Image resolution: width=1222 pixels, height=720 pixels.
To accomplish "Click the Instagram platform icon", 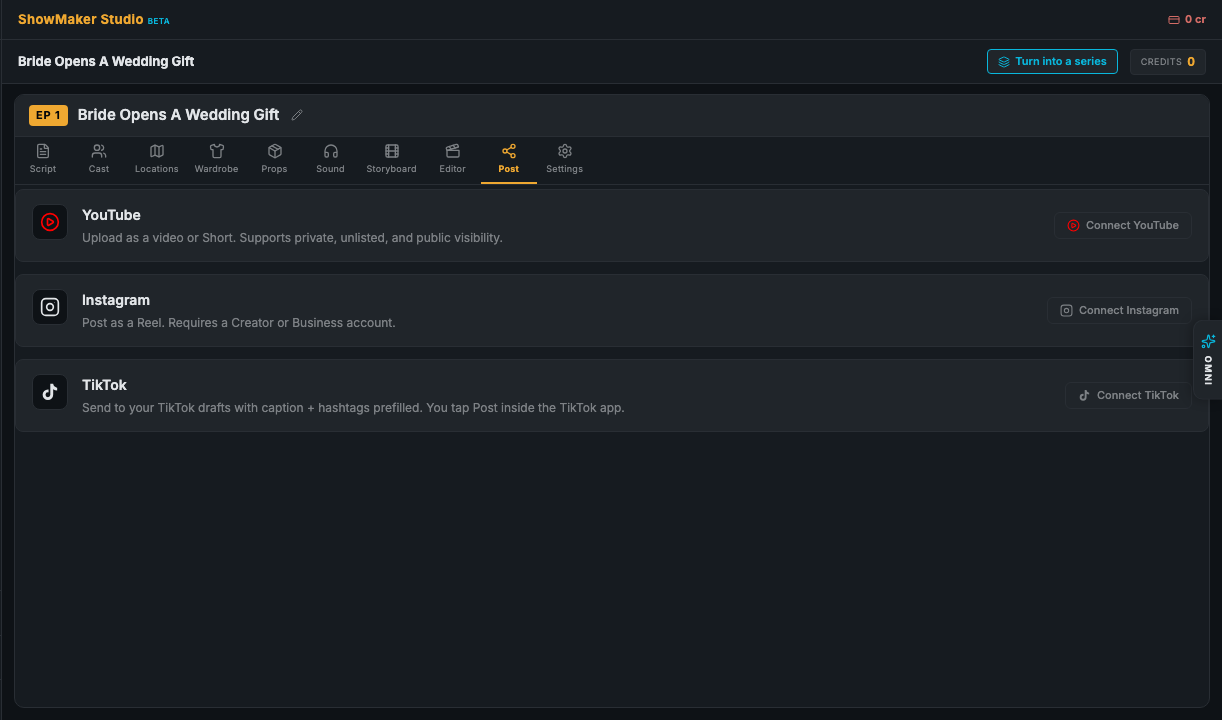I will (50, 307).
